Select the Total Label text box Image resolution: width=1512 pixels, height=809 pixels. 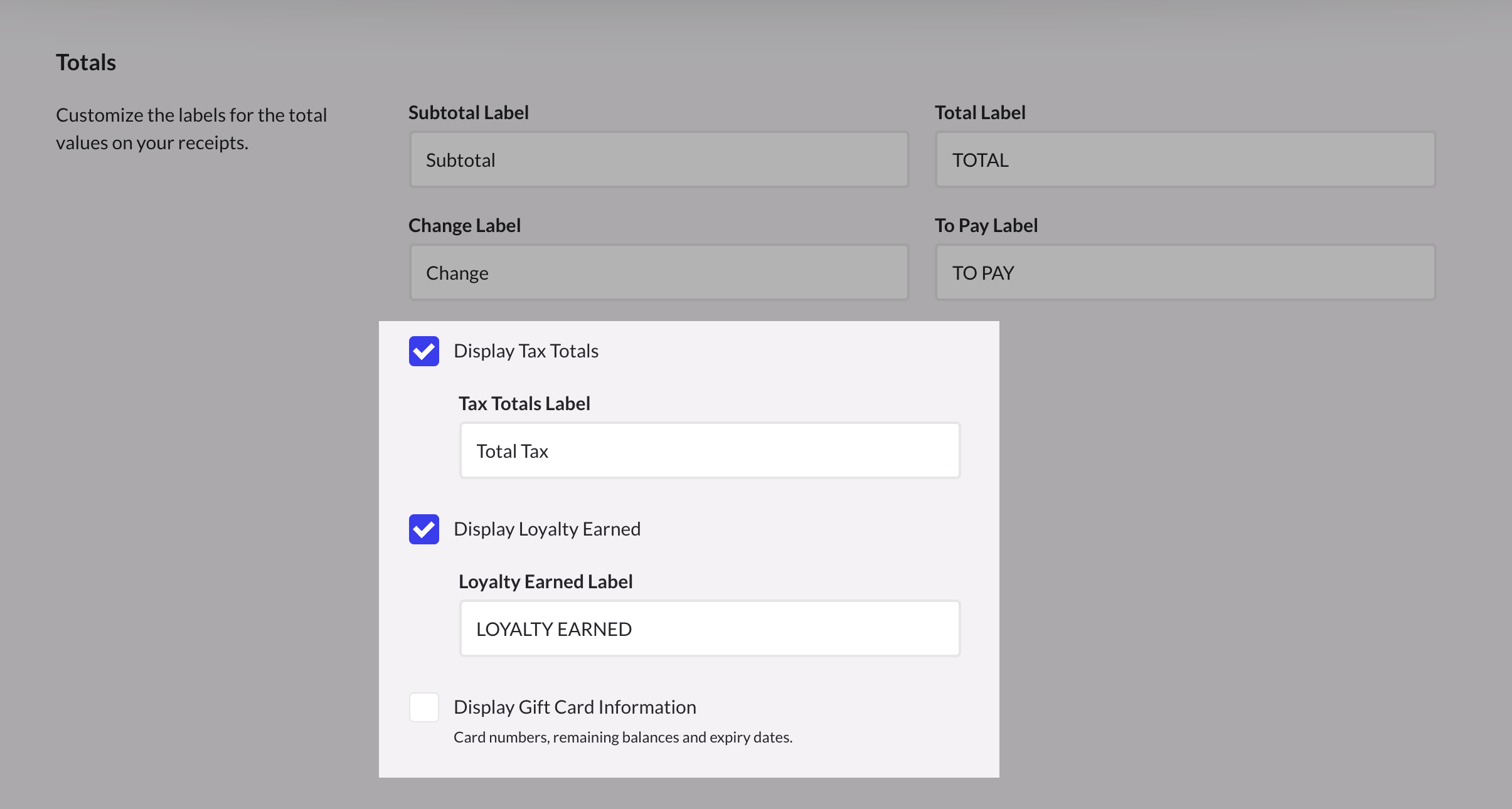tap(1185, 159)
